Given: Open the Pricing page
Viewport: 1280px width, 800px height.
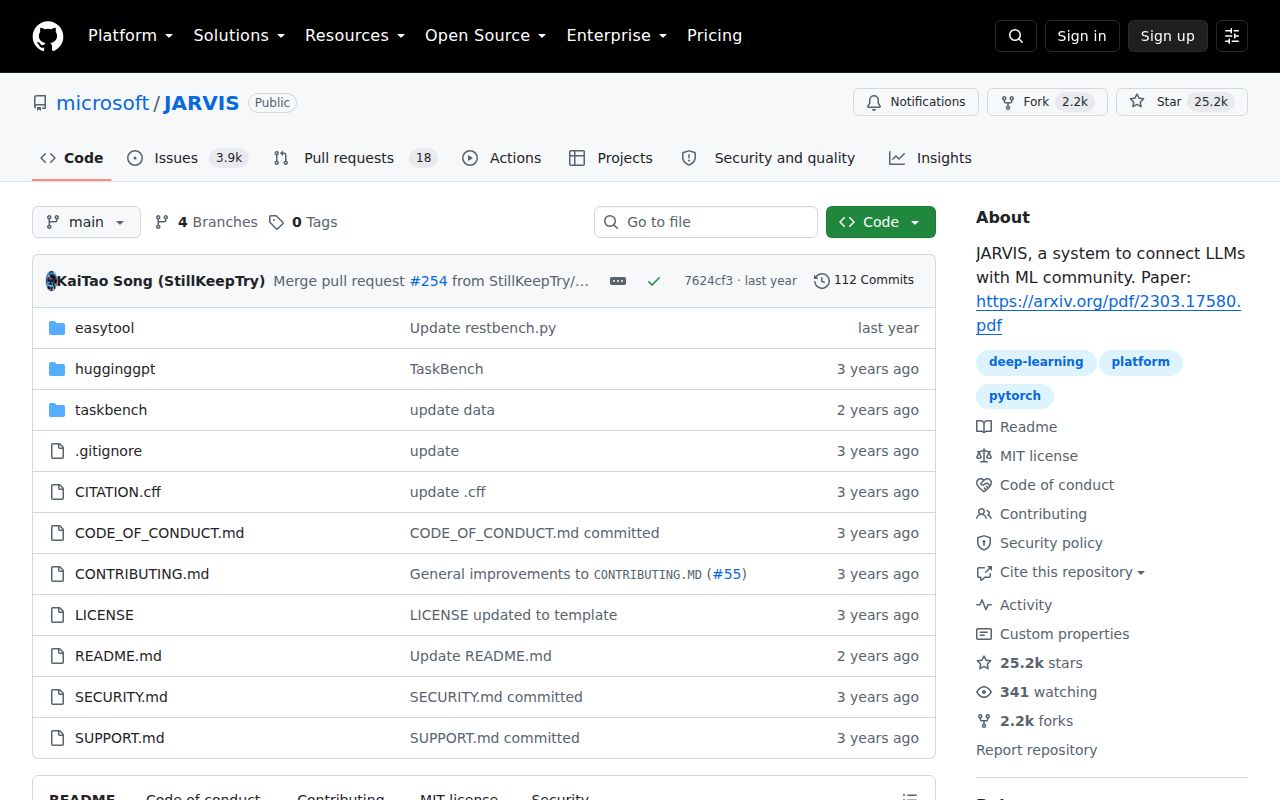Looking at the screenshot, I should 715,36.
